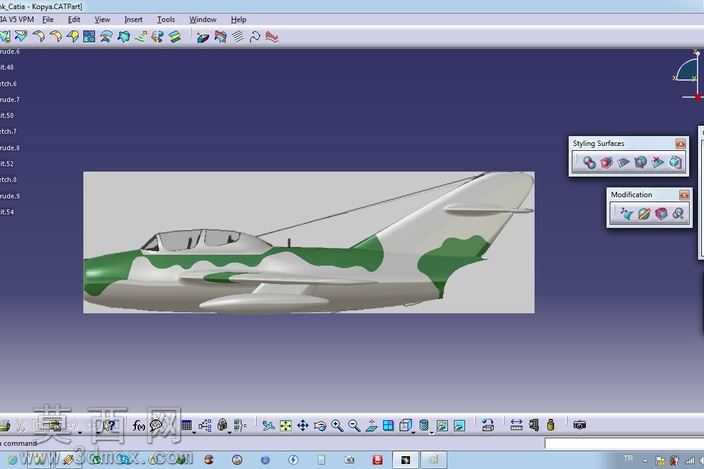Click the blue spiral curve icon
This screenshot has height=469, width=704.
coord(255,37)
